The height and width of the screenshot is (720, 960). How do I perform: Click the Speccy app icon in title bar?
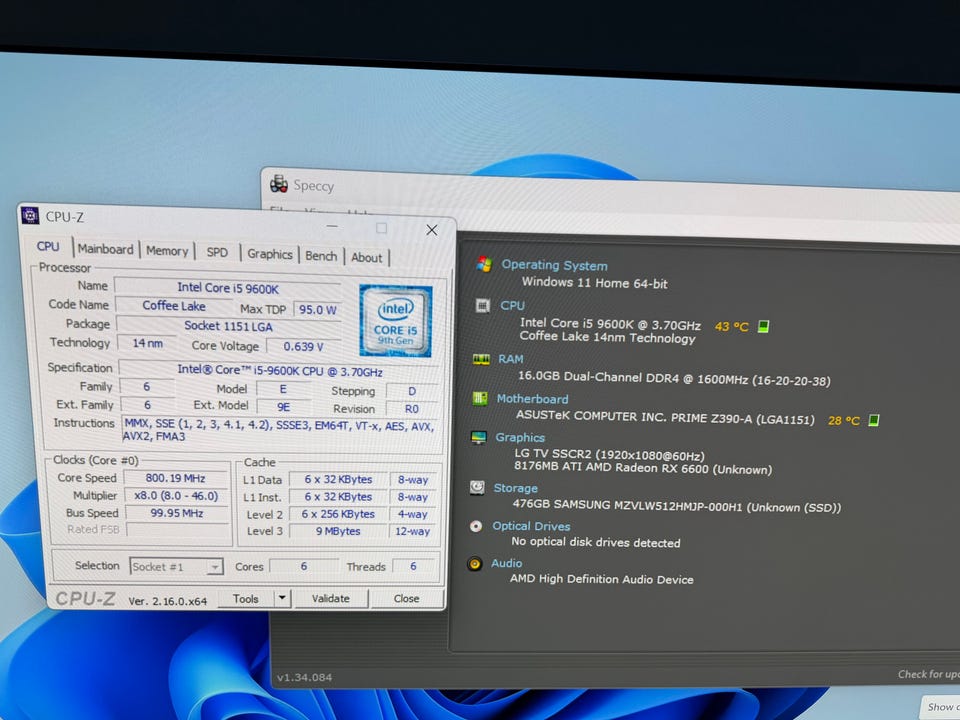point(279,184)
